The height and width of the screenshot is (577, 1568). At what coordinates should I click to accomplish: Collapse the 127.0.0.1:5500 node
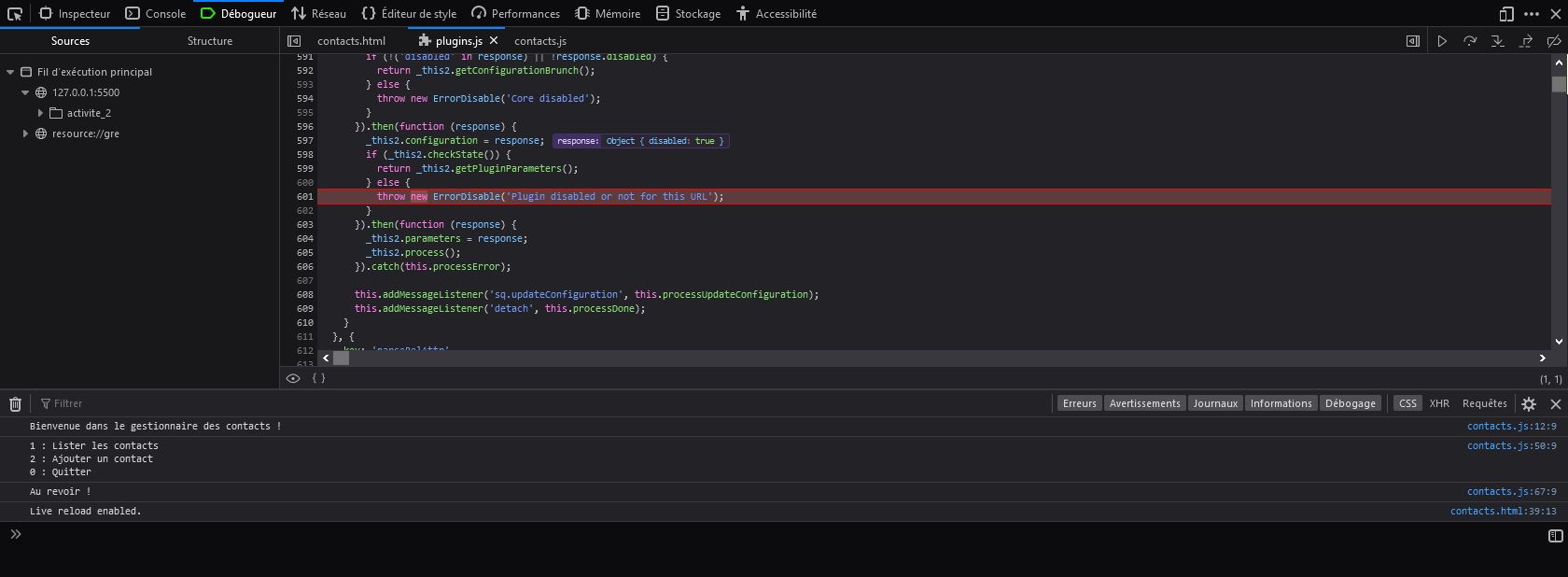(25, 92)
